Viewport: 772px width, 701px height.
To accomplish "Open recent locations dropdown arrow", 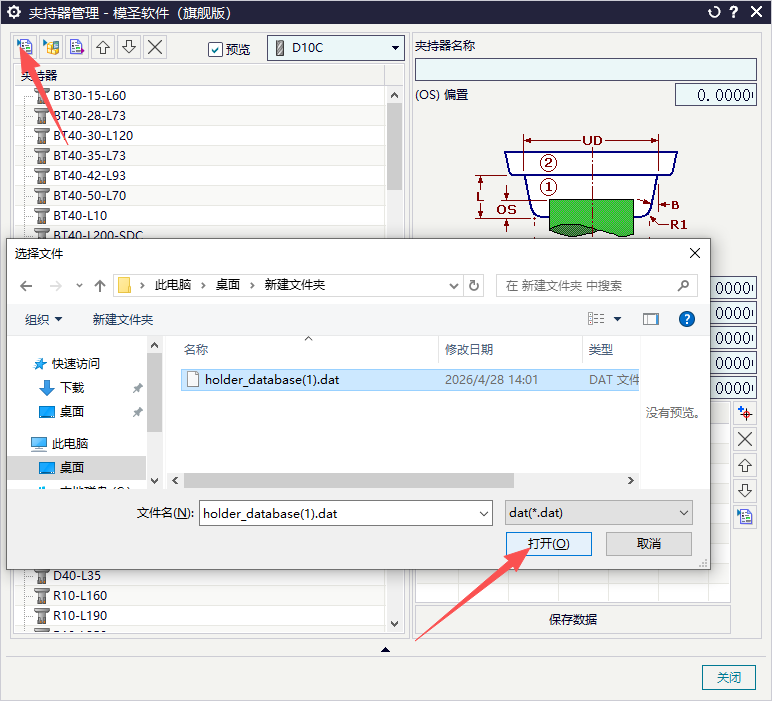I will pos(79,286).
